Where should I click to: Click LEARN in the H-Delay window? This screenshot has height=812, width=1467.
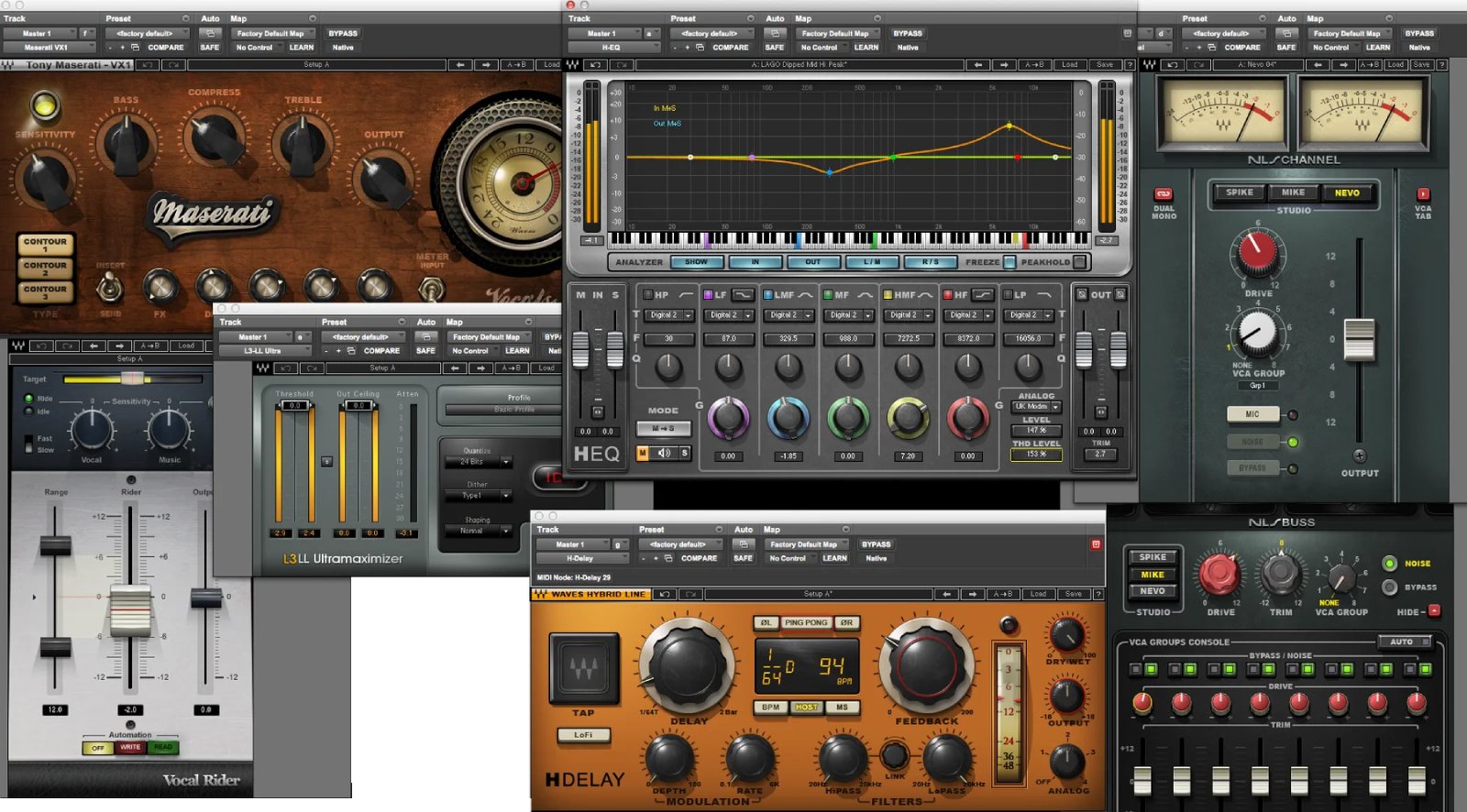(x=834, y=558)
